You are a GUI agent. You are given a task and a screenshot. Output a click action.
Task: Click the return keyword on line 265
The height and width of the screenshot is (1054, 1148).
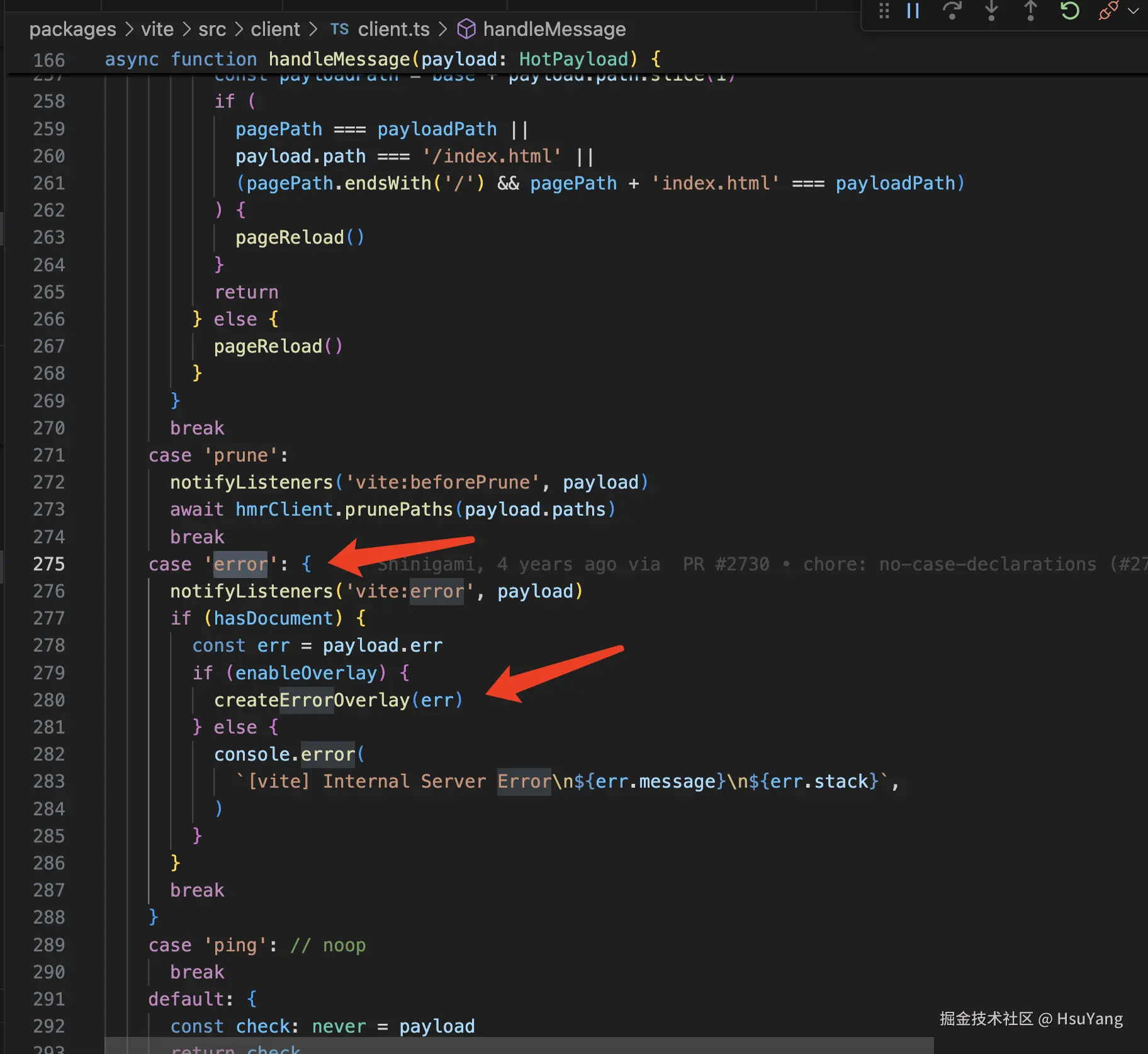point(246,292)
